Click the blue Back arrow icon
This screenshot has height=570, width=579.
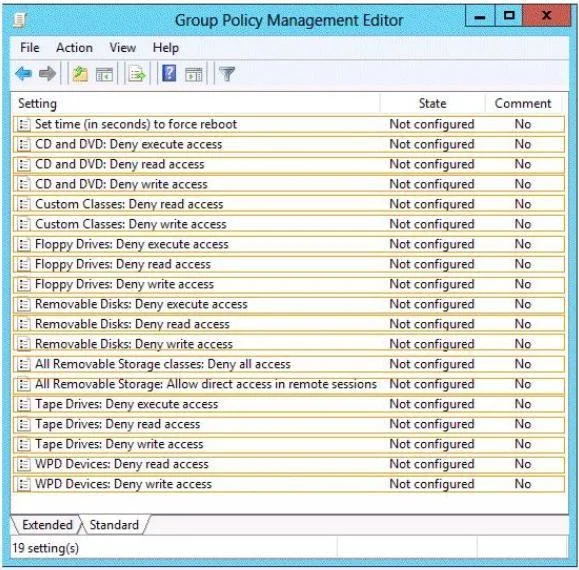click(x=24, y=73)
